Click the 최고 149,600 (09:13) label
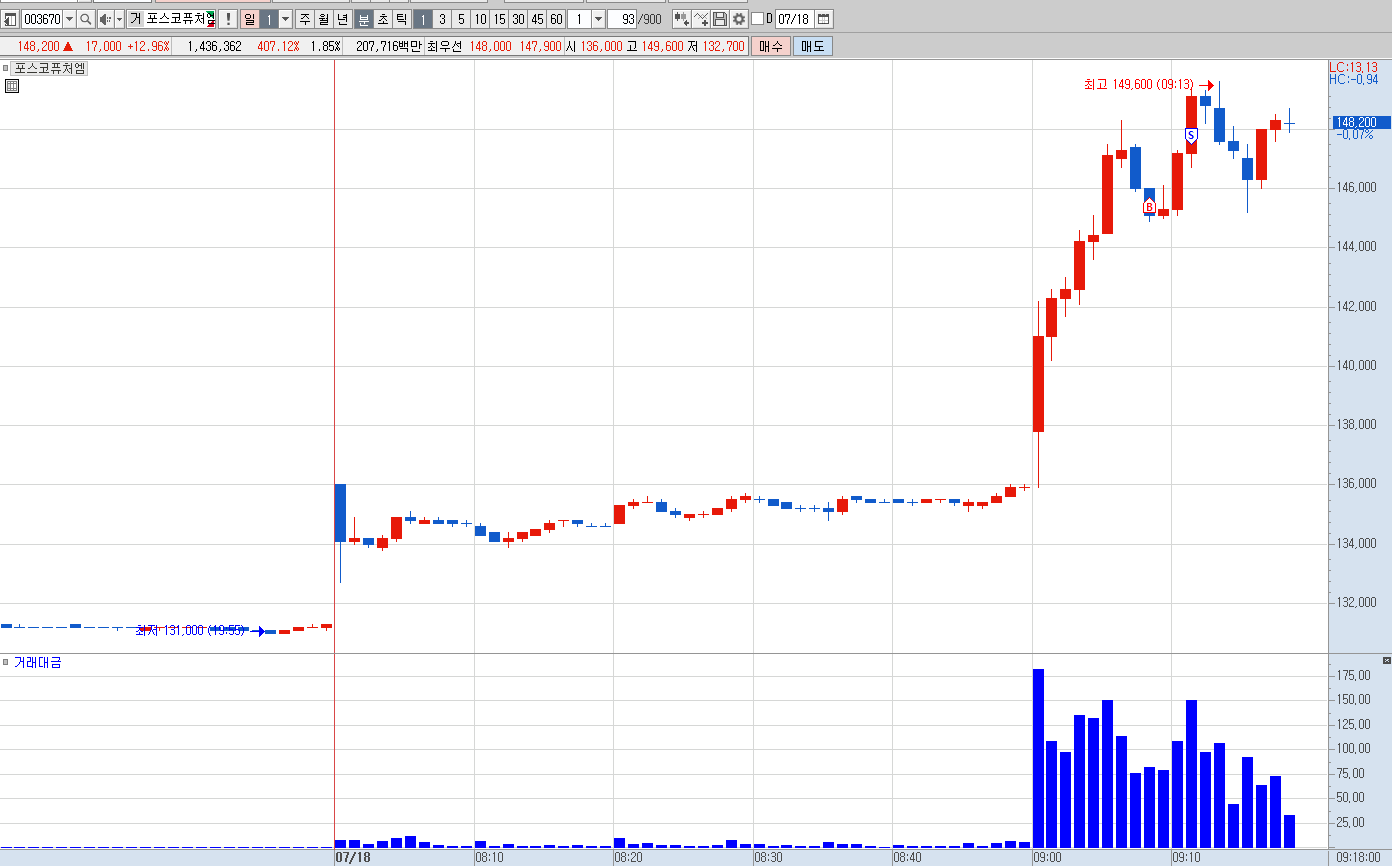Screen dimensions: 1392x866 coord(1139,85)
